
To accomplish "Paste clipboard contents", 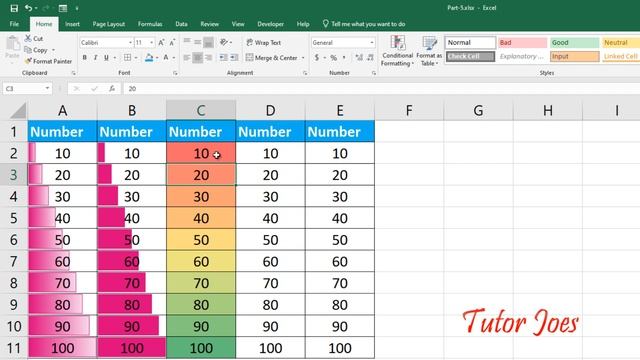I will (x=12, y=48).
